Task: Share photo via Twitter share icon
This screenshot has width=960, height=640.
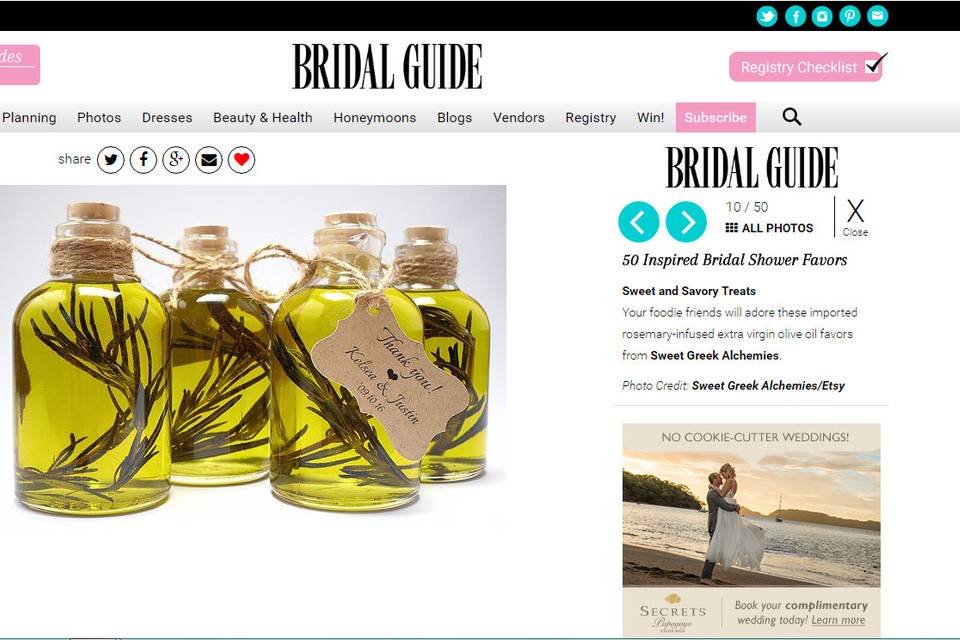Action: click(x=111, y=160)
